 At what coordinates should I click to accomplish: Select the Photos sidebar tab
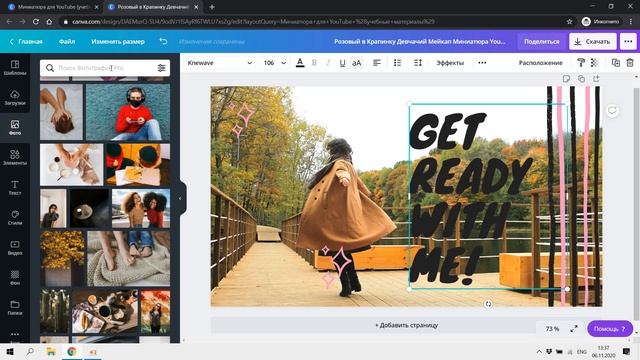click(15, 128)
